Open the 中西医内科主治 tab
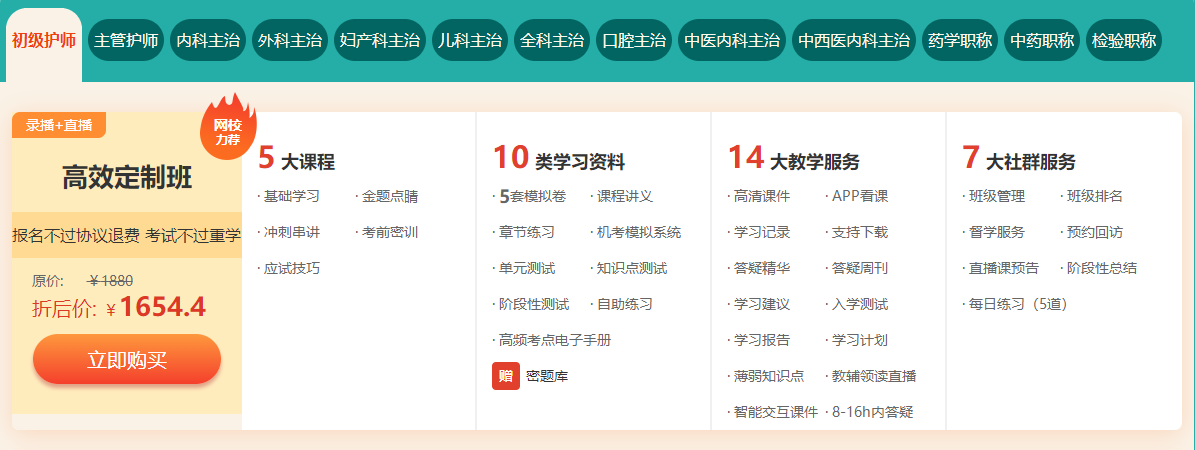 tap(854, 41)
